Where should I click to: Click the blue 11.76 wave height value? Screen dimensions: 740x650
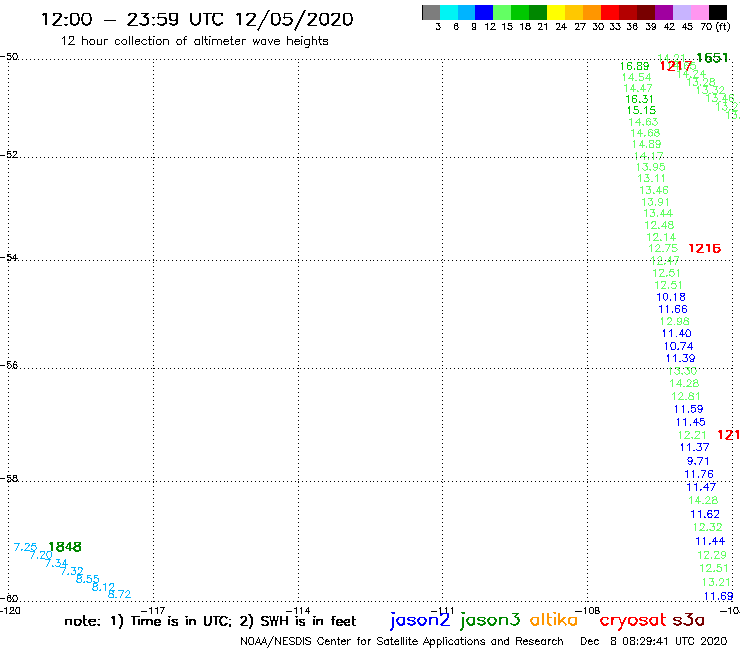pyautogui.click(x=699, y=474)
